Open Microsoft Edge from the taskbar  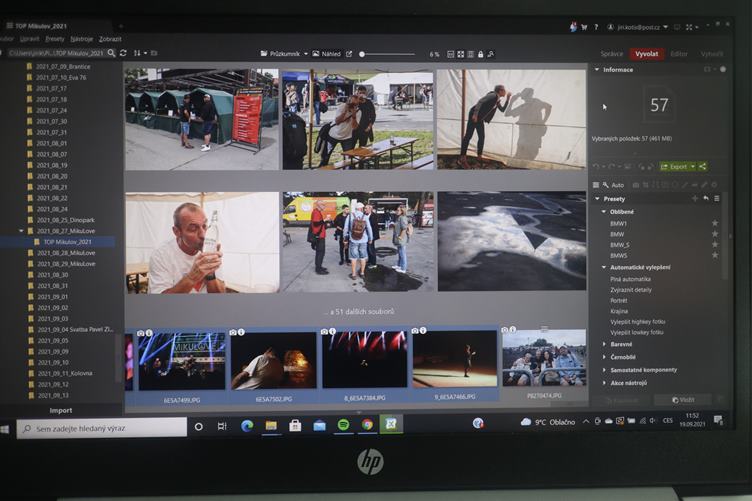[247, 425]
